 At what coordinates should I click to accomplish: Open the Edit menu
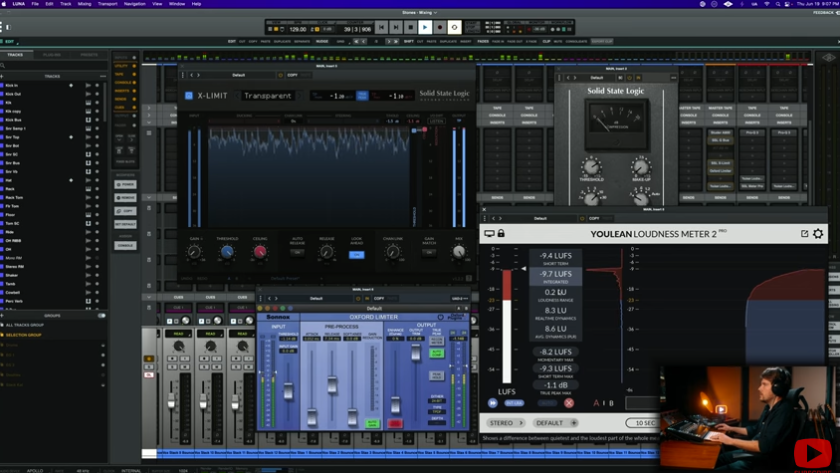49,4
